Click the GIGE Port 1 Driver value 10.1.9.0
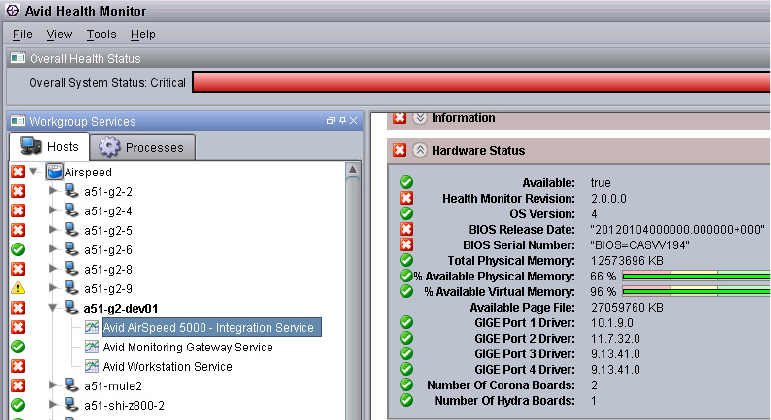Image resolution: width=771 pixels, height=420 pixels. [x=612, y=323]
